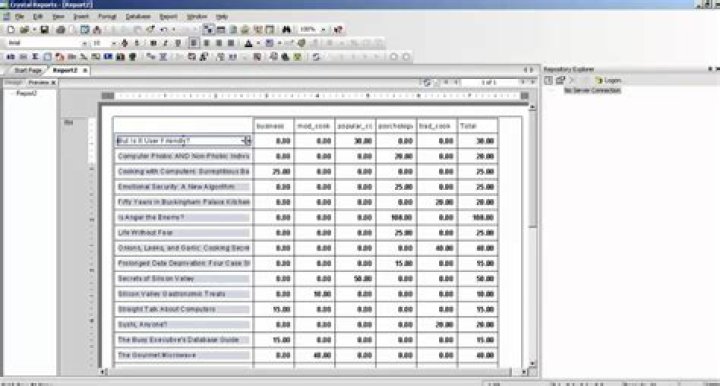Toggle the Group Tree button
720x386 pixels.
tap(208, 30)
